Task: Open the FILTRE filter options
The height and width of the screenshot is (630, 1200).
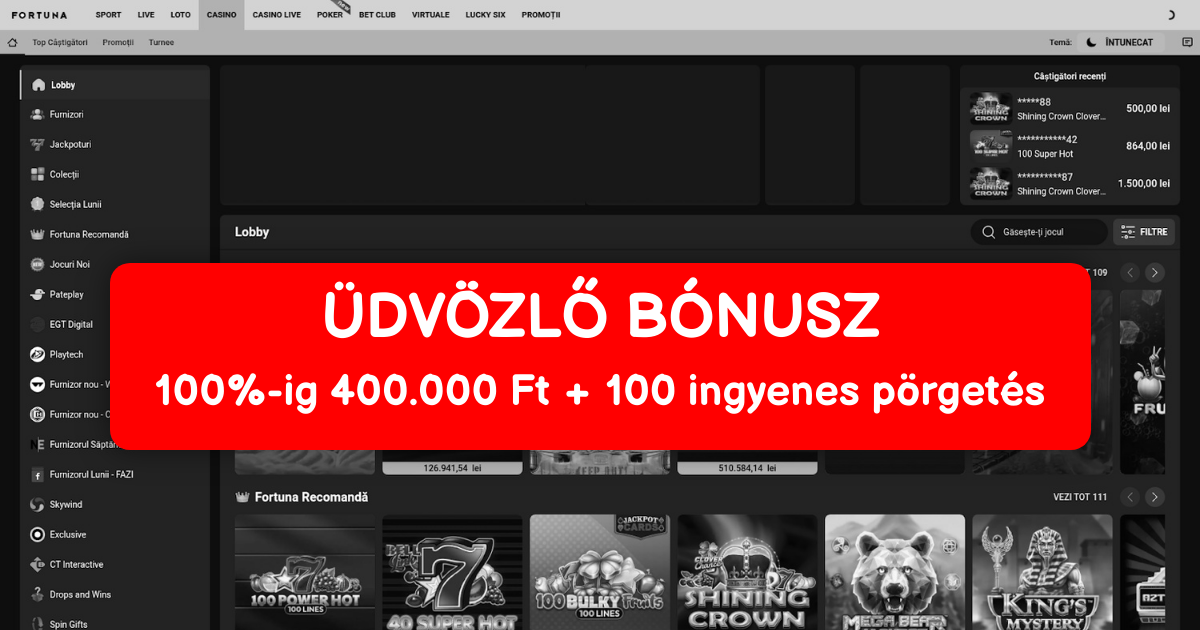Action: pos(1144,232)
